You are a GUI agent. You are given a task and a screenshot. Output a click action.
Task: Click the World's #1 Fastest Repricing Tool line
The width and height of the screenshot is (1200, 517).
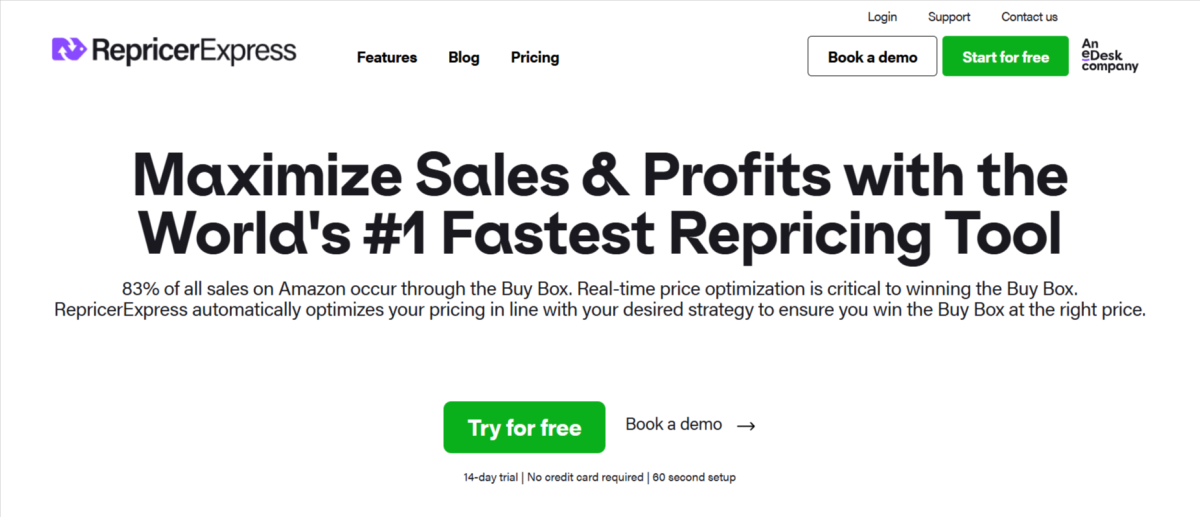600,234
